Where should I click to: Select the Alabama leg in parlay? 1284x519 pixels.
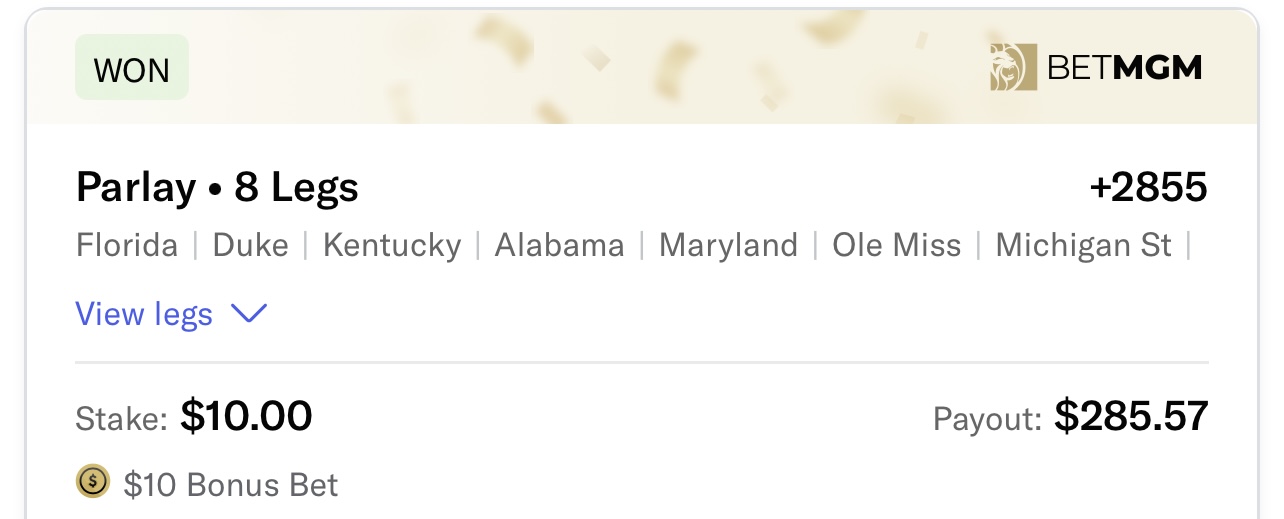point(559,245)
